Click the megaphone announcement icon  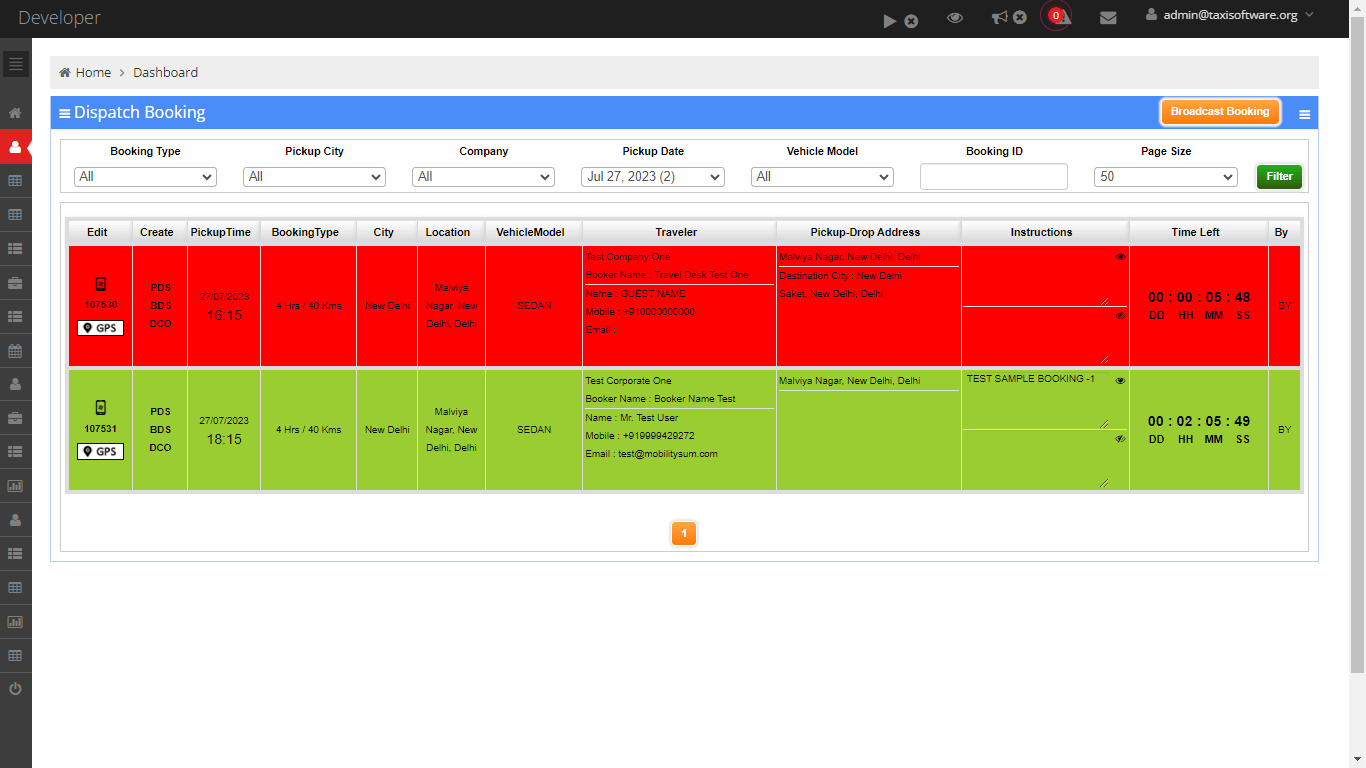click(1000, 18)
